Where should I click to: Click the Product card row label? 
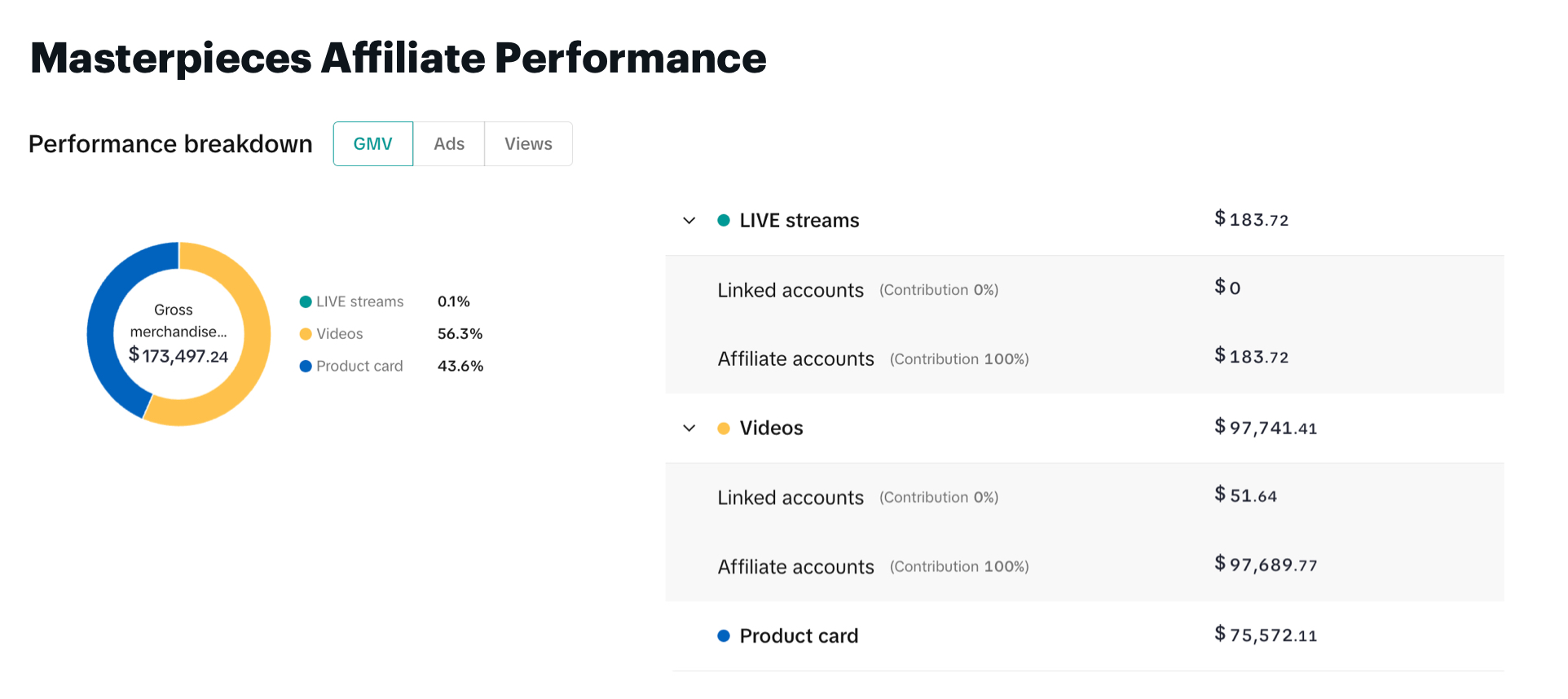click(x=799, y=636)
